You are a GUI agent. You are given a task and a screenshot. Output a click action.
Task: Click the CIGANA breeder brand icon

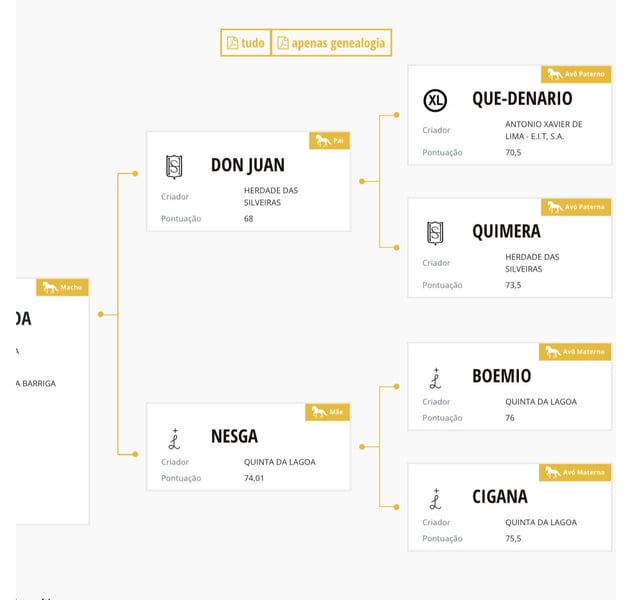435,497
